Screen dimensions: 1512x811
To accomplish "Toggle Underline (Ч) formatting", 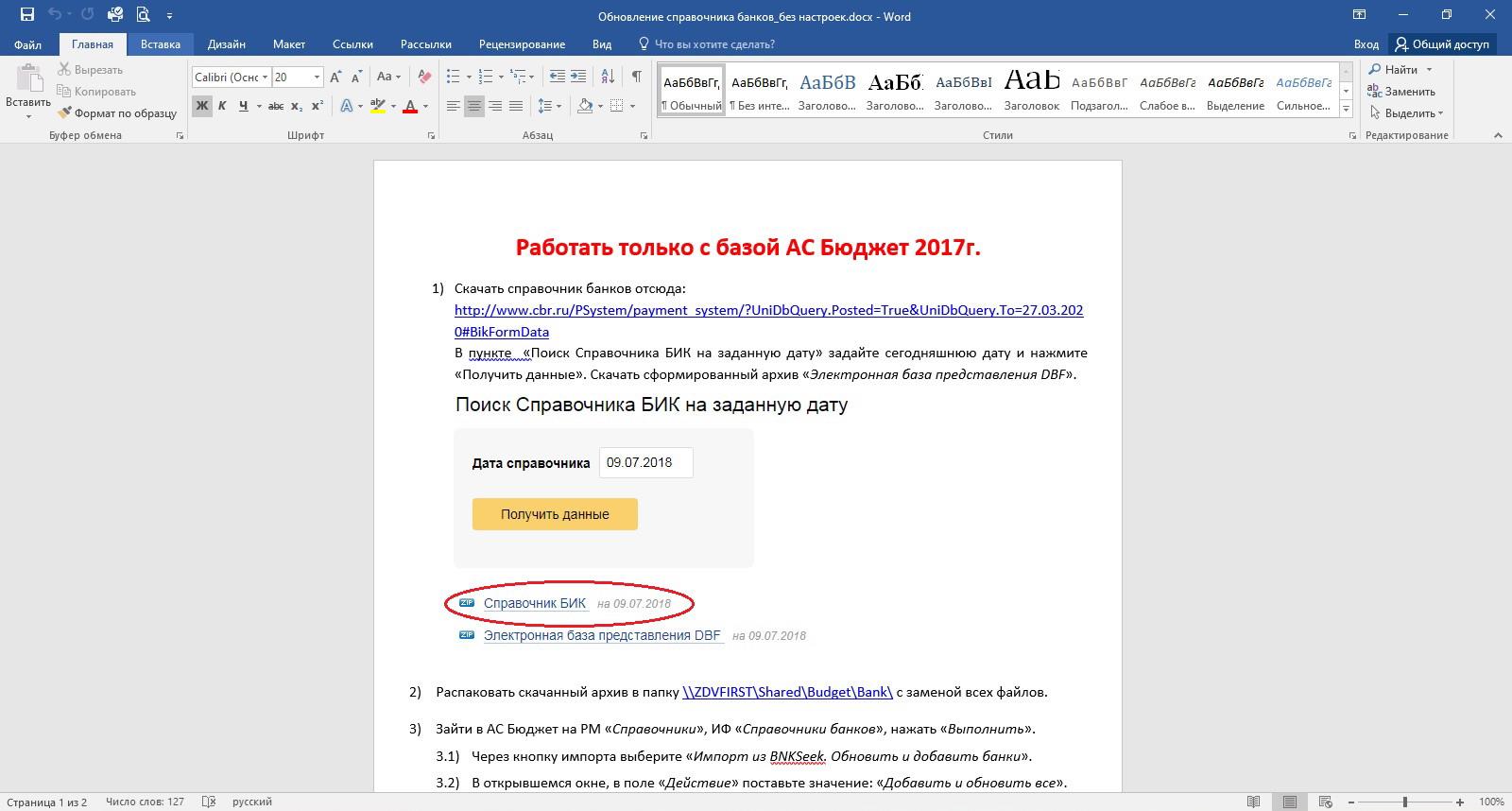I will point(243,106).
